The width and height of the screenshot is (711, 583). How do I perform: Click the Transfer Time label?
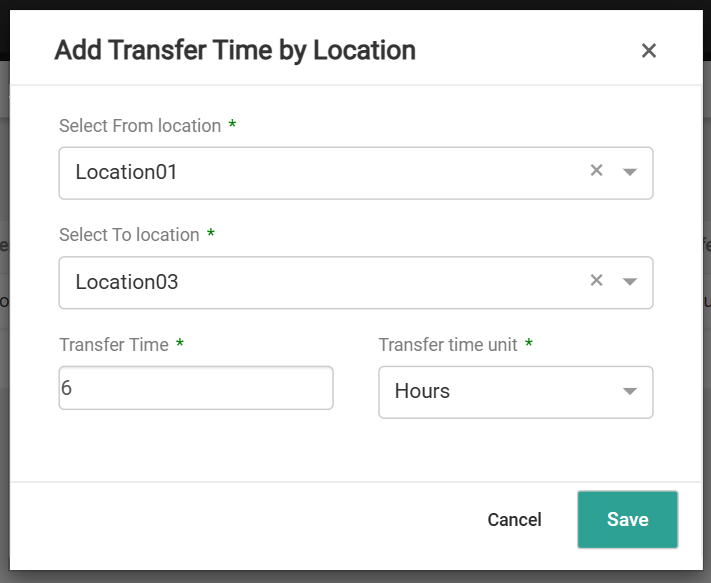pos(114,345)
